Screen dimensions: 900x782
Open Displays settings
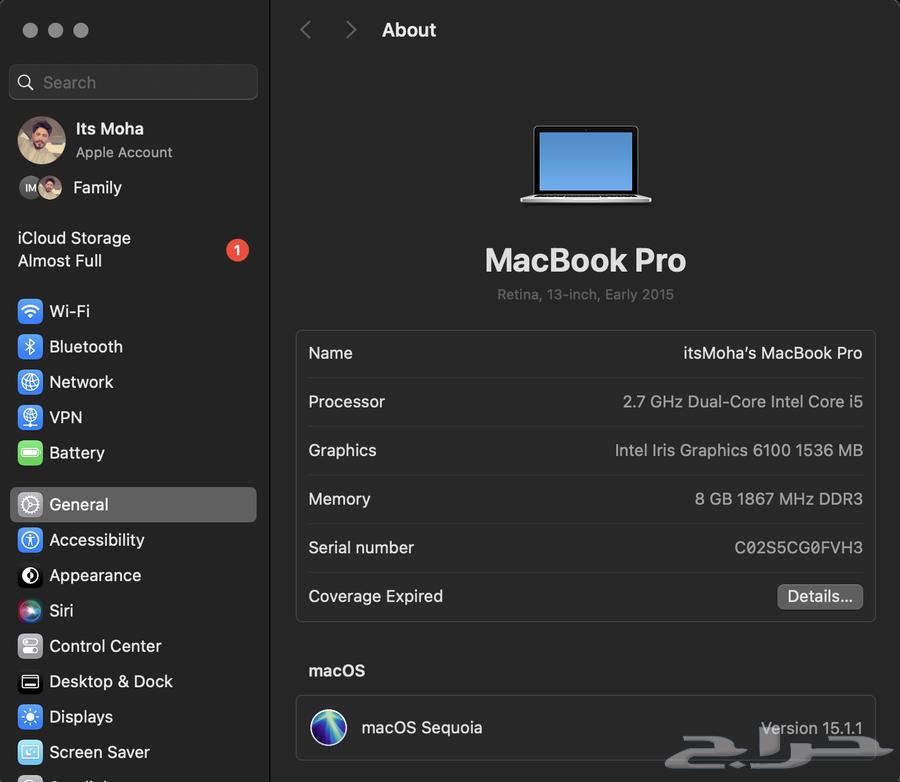click(80, 717)
